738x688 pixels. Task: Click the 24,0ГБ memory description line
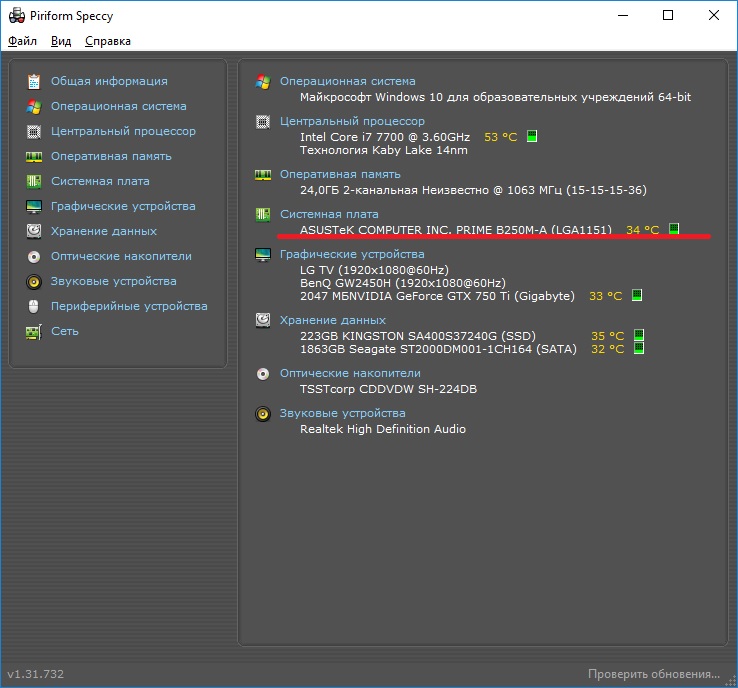click(x=473, y=190)
